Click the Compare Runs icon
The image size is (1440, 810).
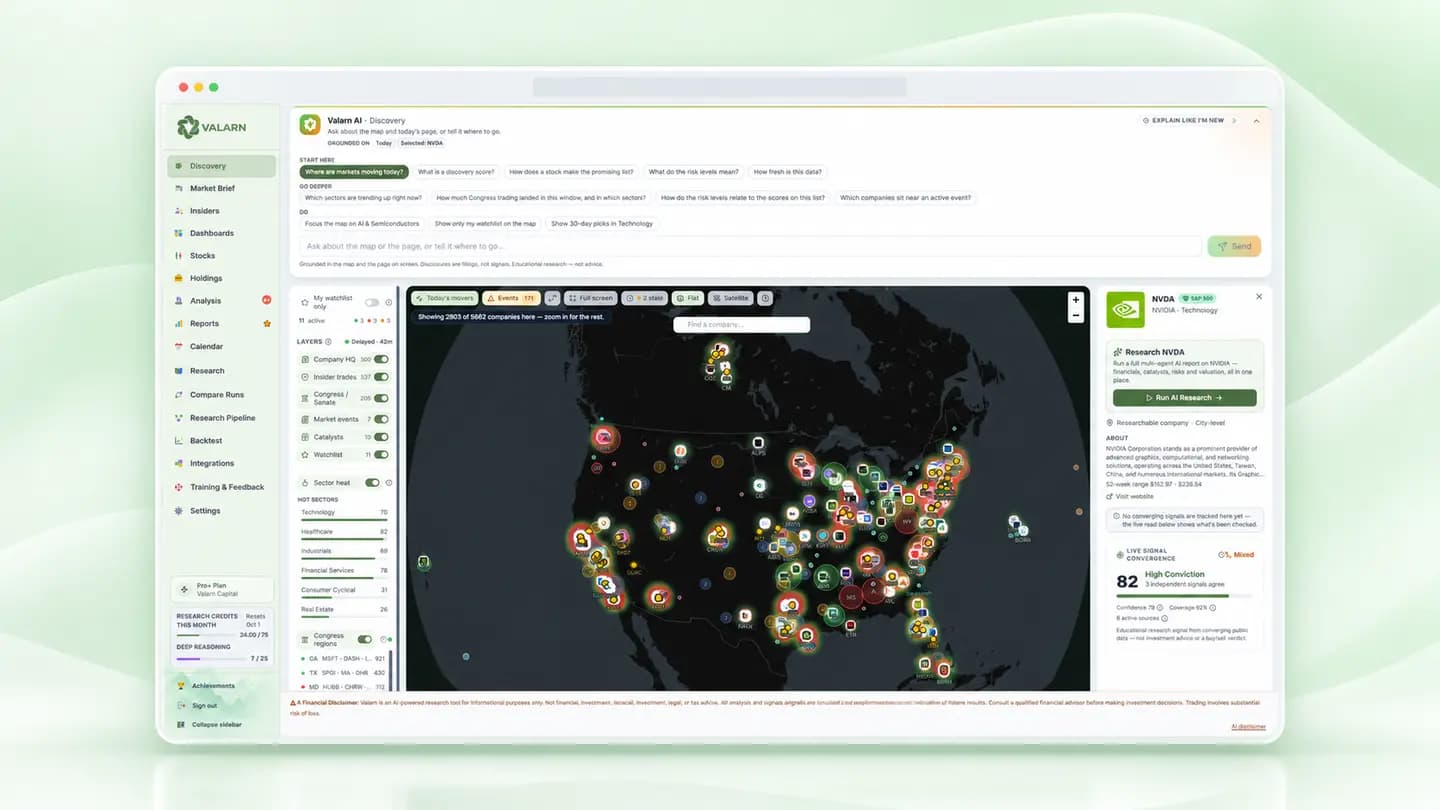point(178,395)
